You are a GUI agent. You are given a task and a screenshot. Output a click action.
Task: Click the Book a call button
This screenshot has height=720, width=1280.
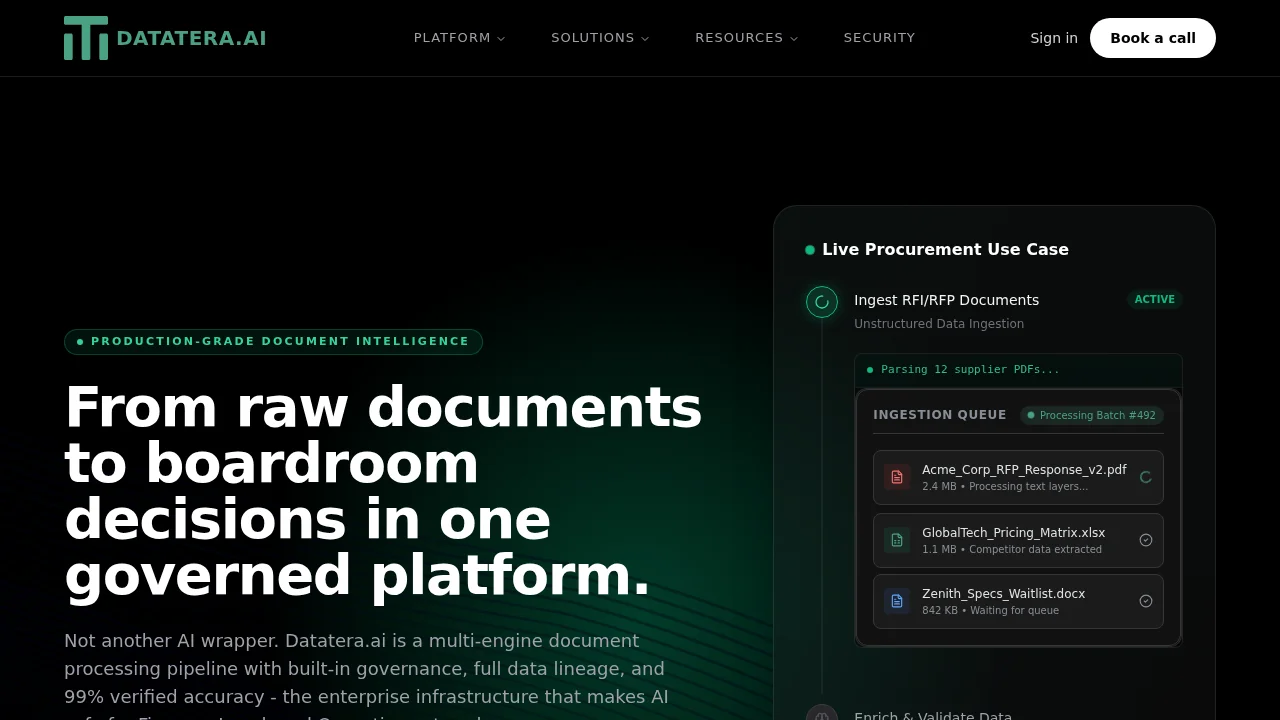pyautogui.click(x=1152, y=37)
